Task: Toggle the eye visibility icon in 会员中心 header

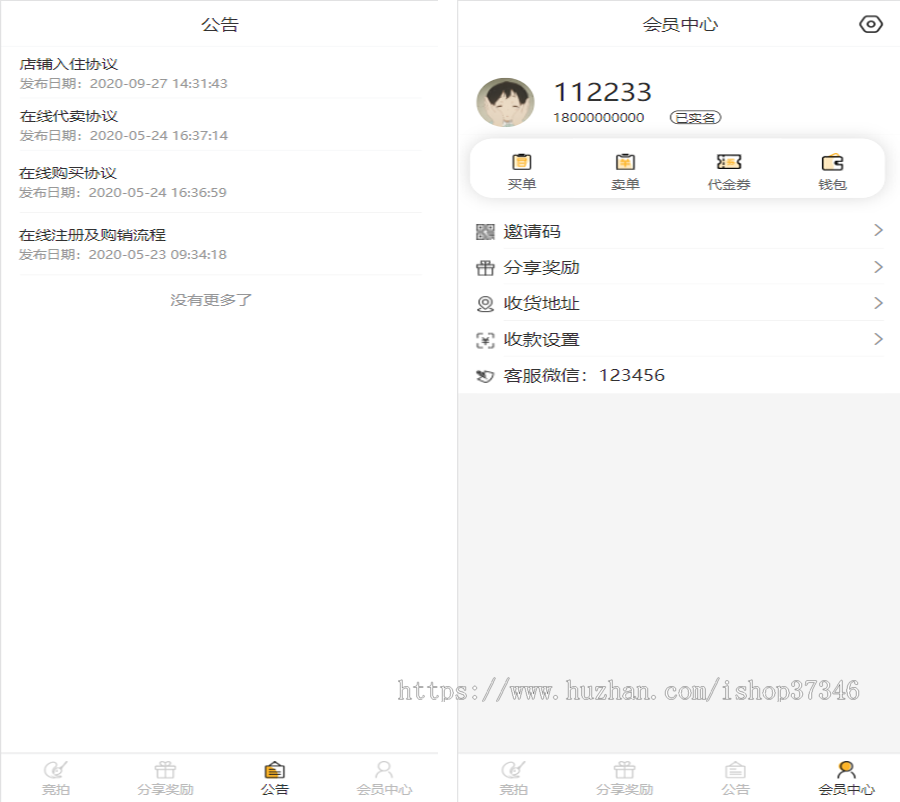Action: 870,24
